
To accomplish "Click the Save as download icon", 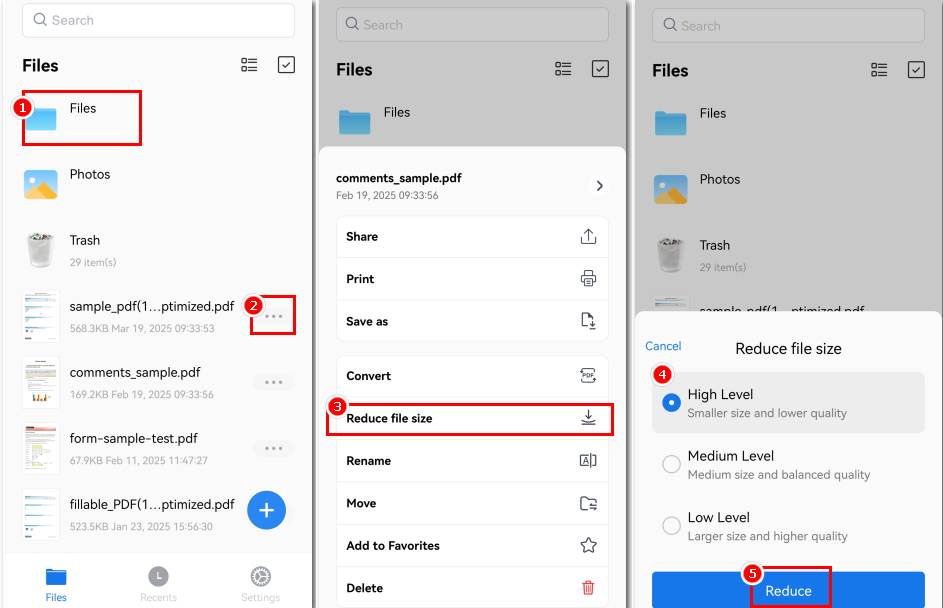I will point(589,320).
